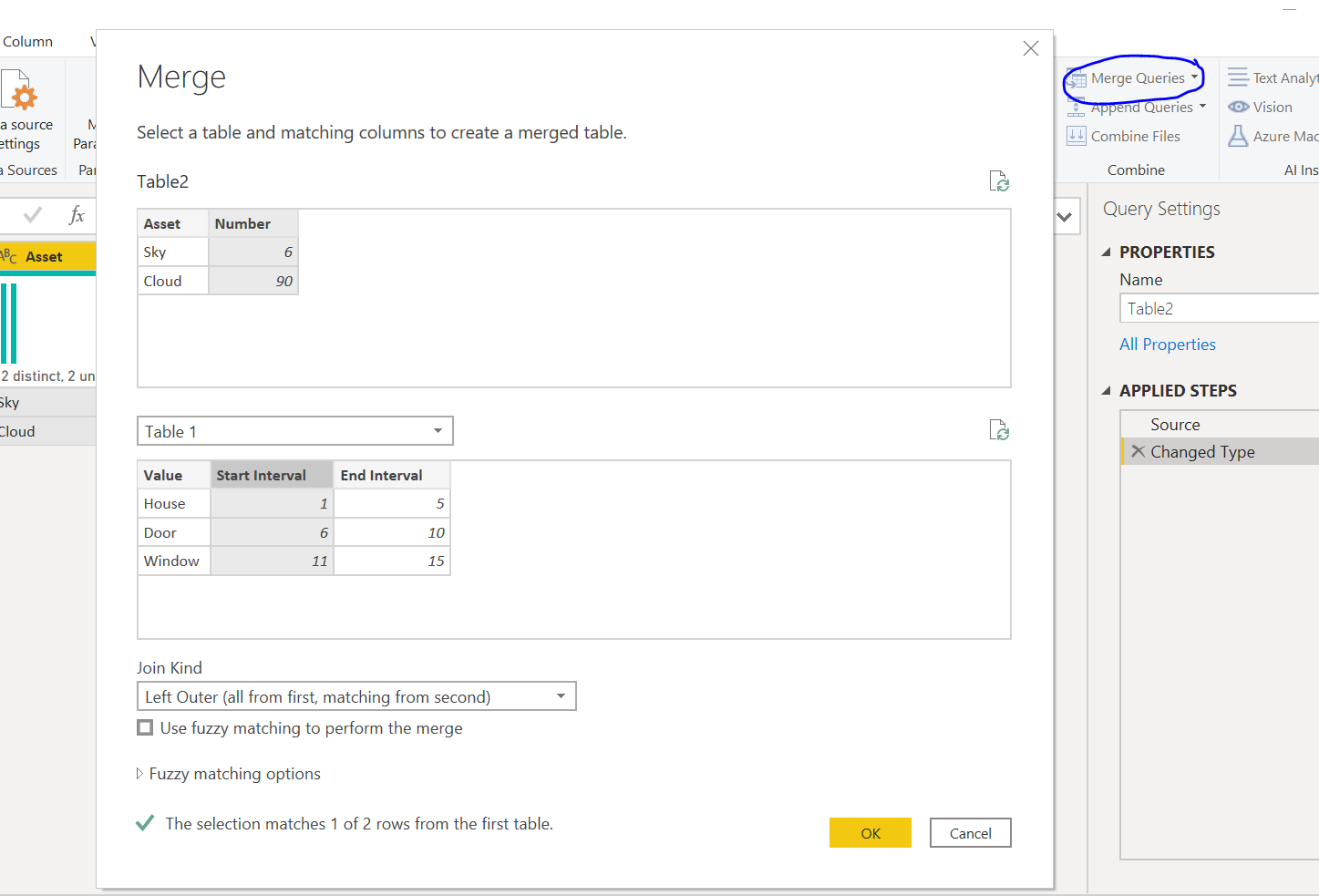Click the Cloud cell in the Merge dialog
This screenshot has height=896, width=1319.
pos(173,282)
